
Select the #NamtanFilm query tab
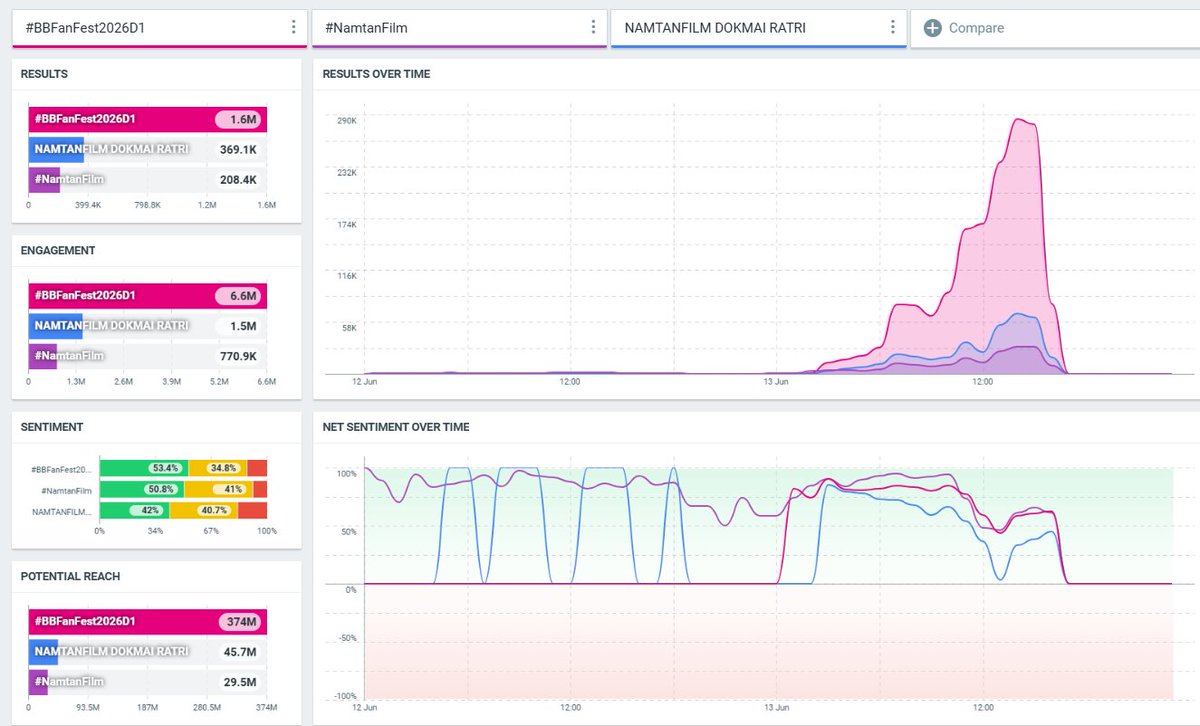pyautogui.click(x=459, y=28)
